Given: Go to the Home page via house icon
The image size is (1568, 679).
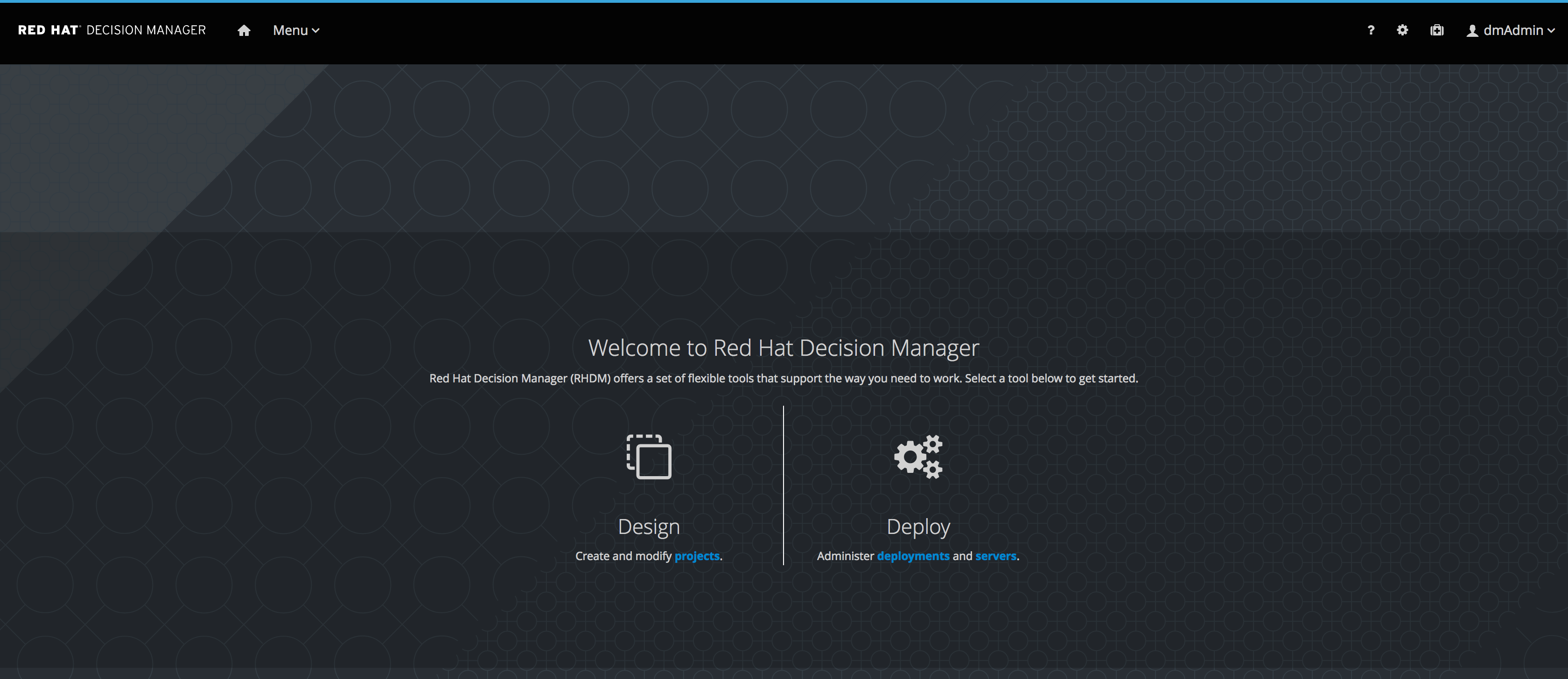Looking at the screenshot, I should [244, 30].
